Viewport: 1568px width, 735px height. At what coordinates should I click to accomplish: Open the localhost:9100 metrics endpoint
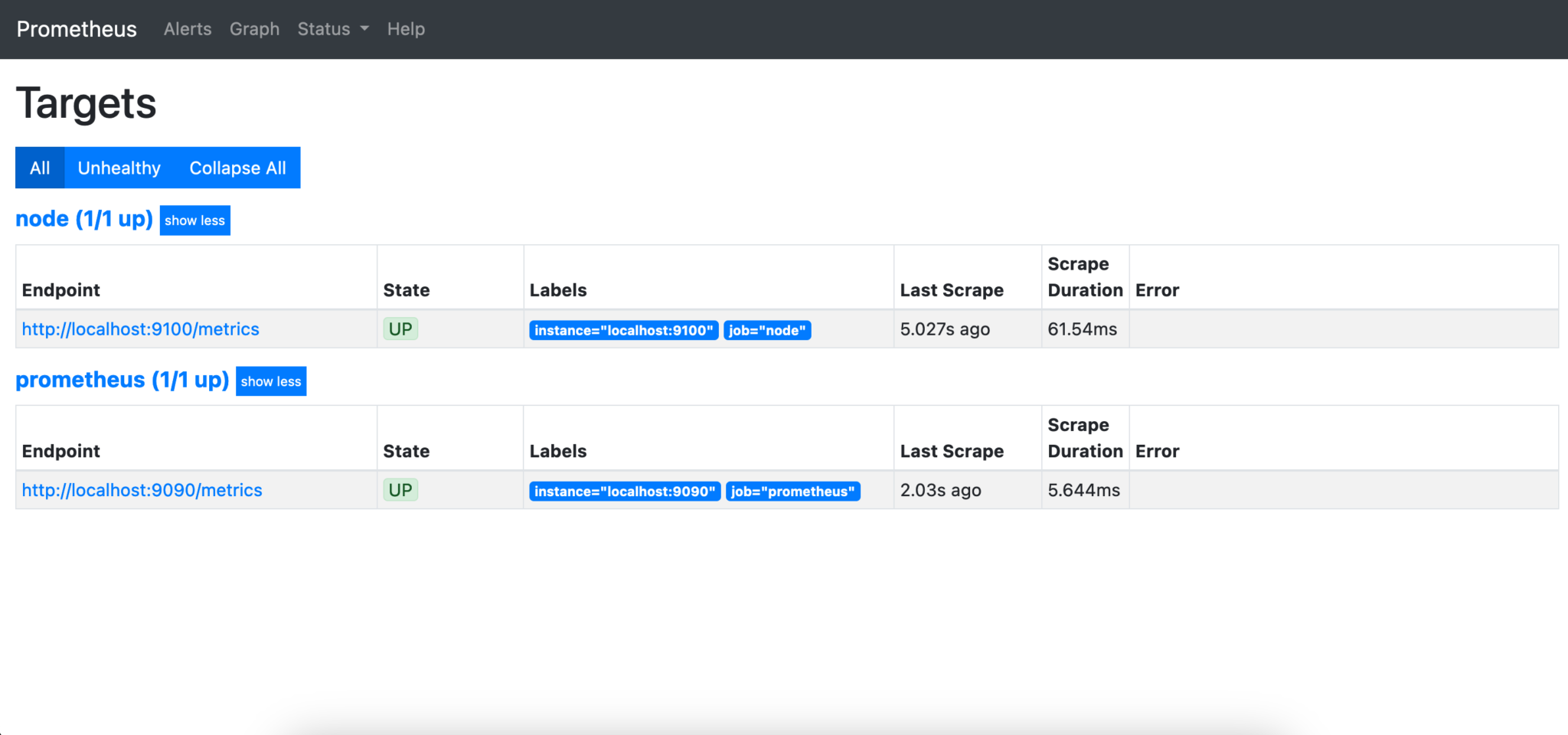(x=140, y=329)
